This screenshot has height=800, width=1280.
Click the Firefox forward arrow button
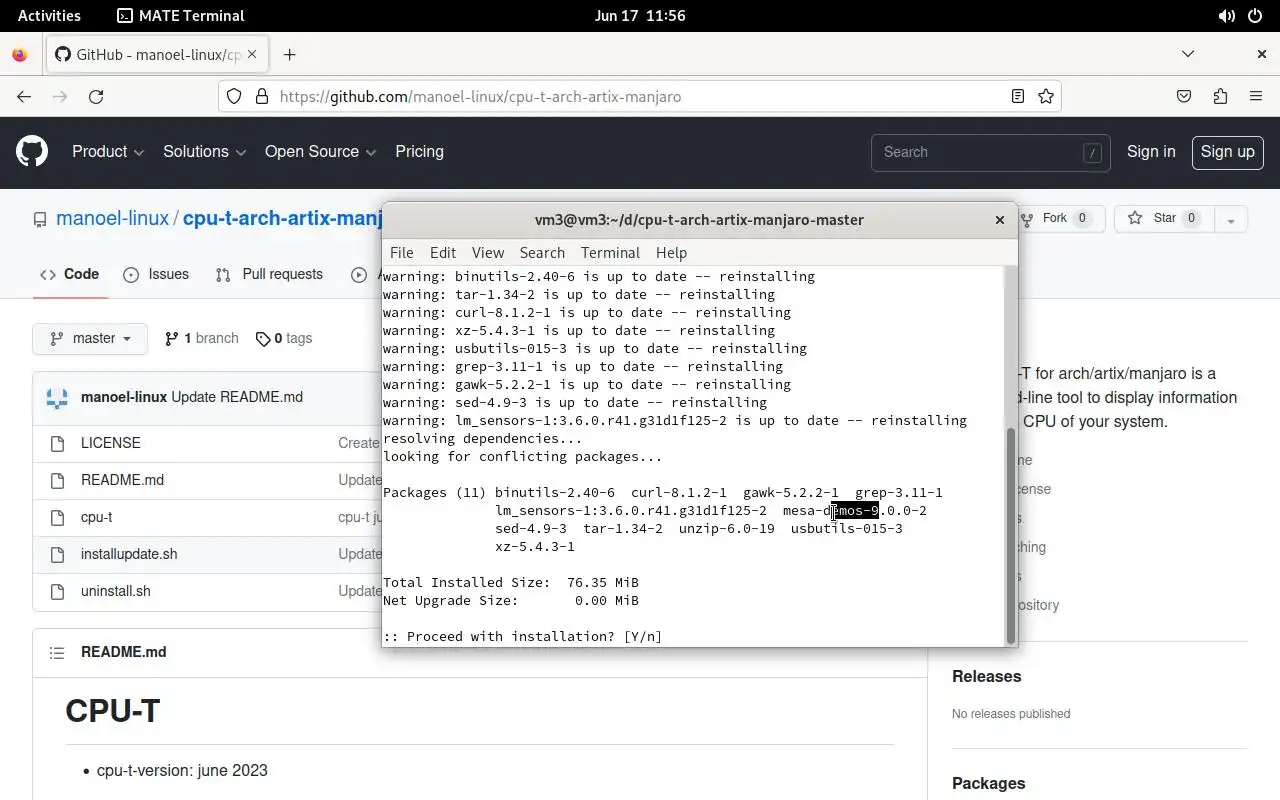click(x=60, y=97)
